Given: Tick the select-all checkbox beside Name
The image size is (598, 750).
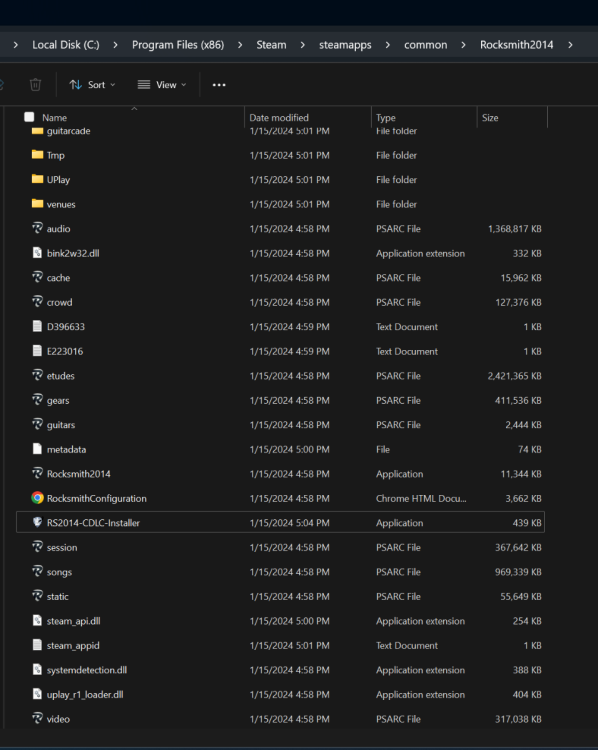Looking at the screenshot, I should coord(29,117).
